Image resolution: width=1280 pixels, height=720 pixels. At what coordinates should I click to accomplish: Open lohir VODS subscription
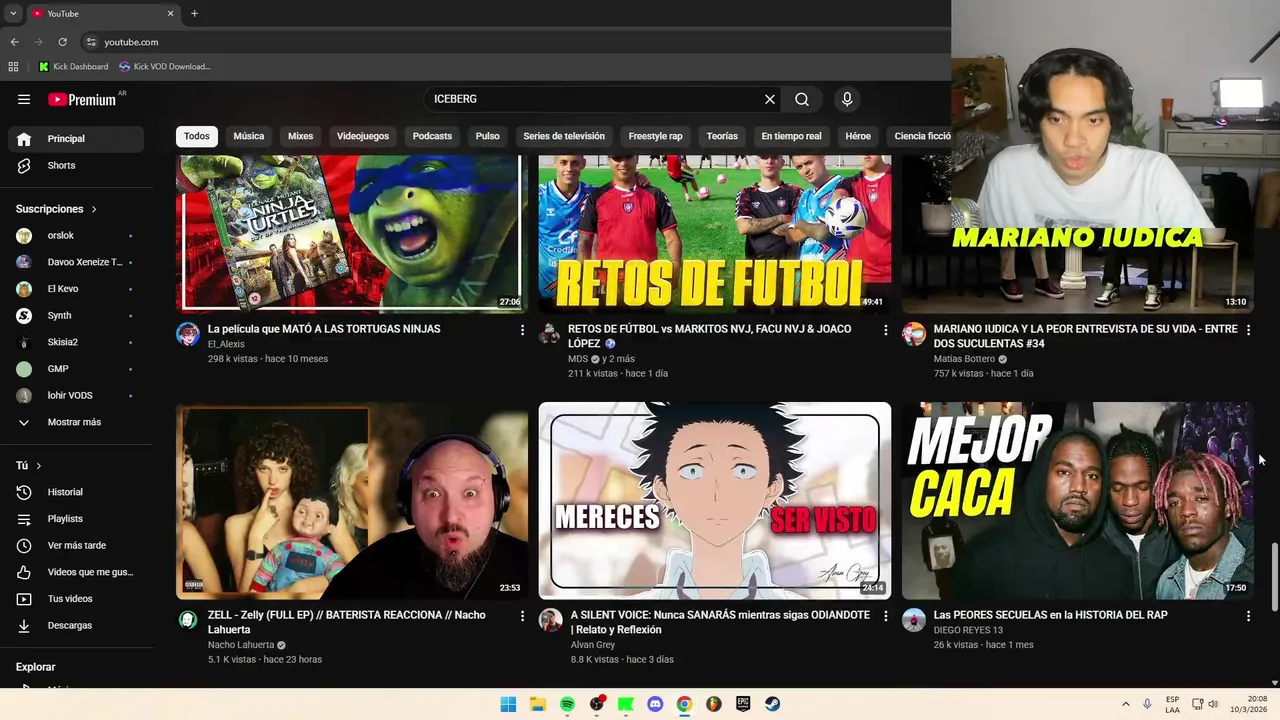pos(76,395)
